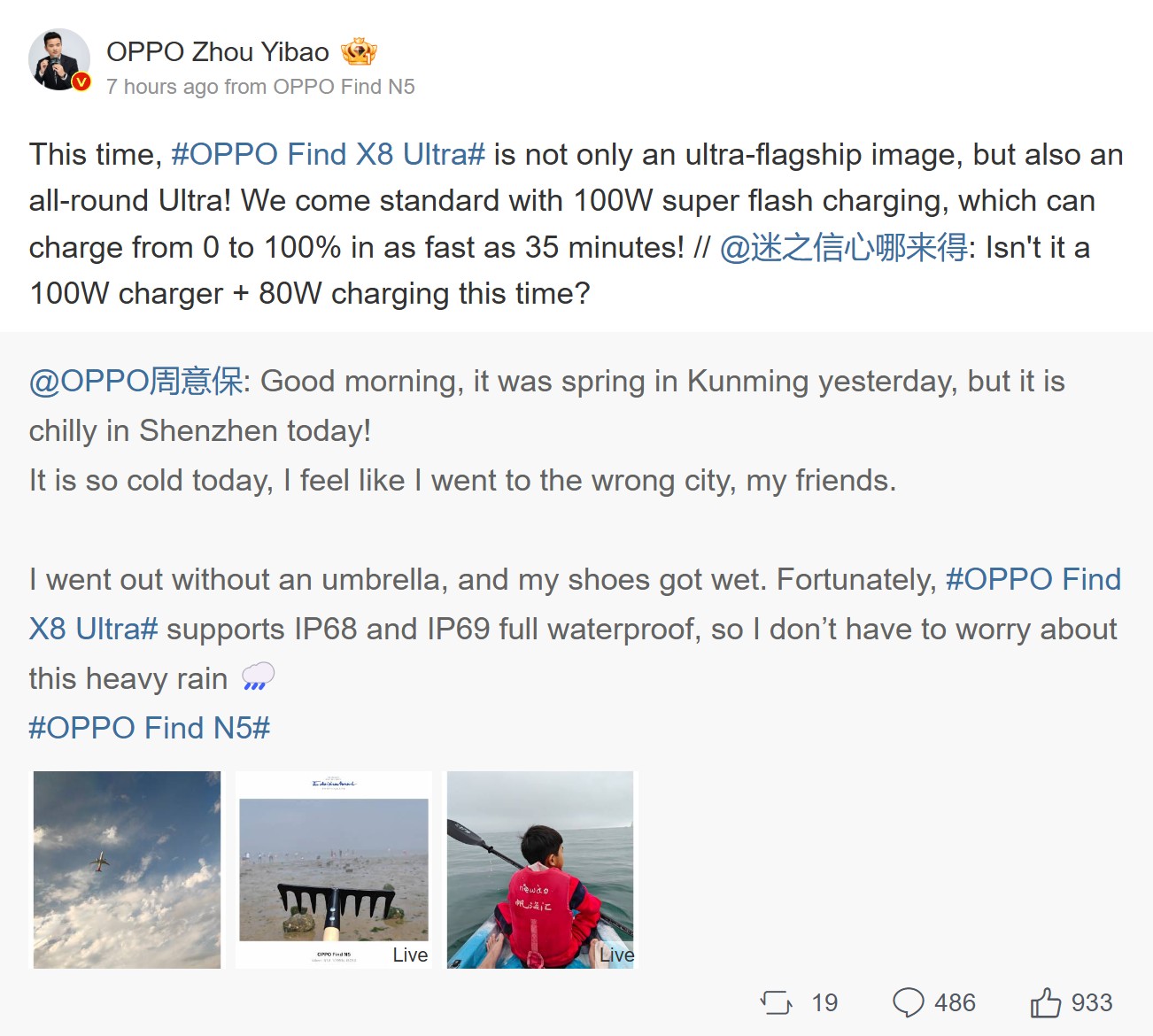Like the post with thumbs-up icon
Viewport: 1153px width, 1036px height.
point(1045,1002)
